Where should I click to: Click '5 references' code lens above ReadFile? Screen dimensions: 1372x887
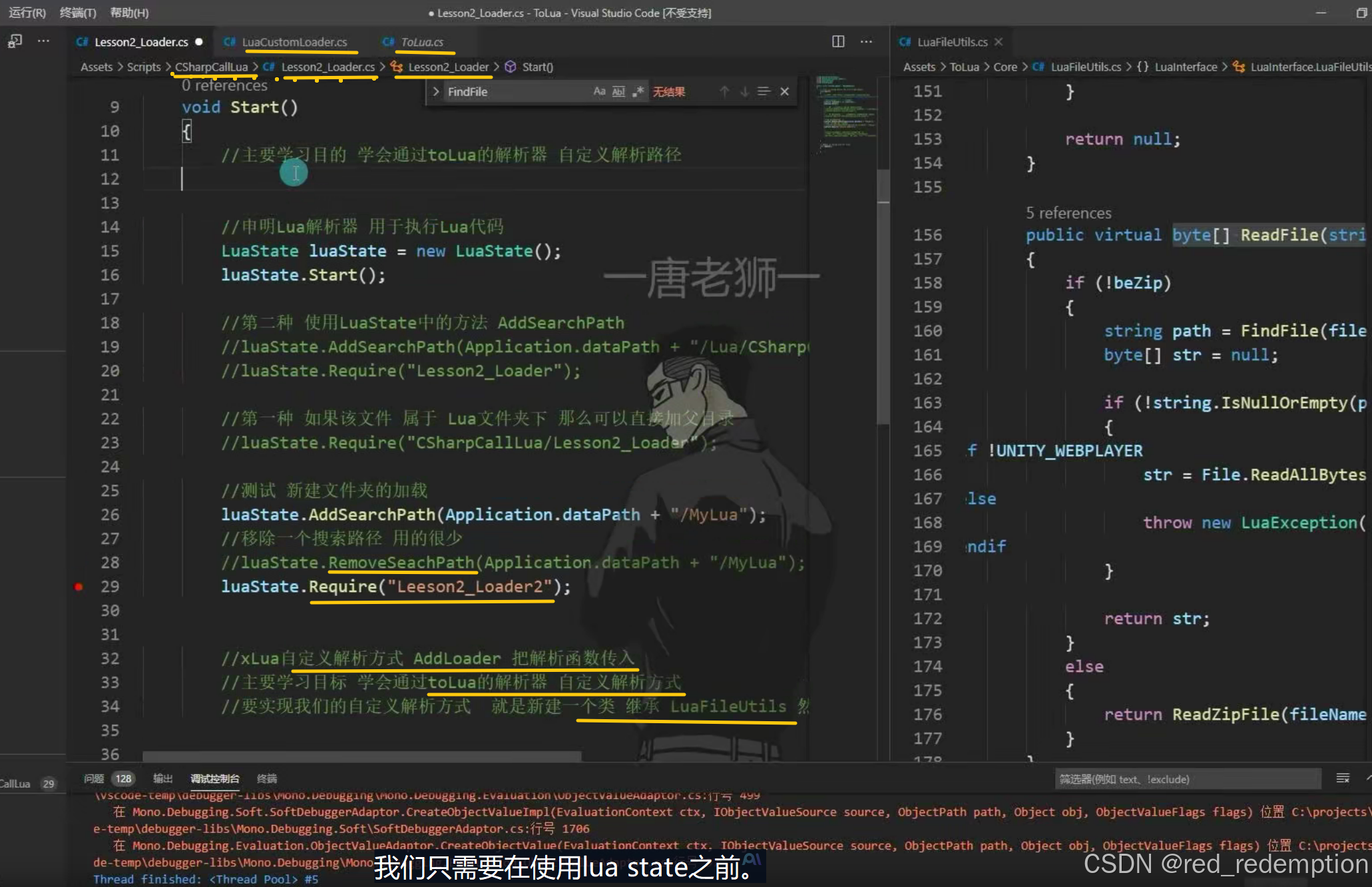click(x=1068, y=213)
